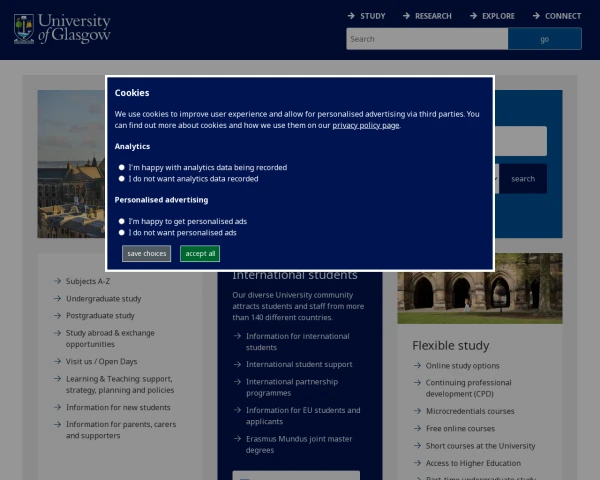600x480 pixels.
Task: Click the arrow icon beside Online study options
Action: [417, 365]
